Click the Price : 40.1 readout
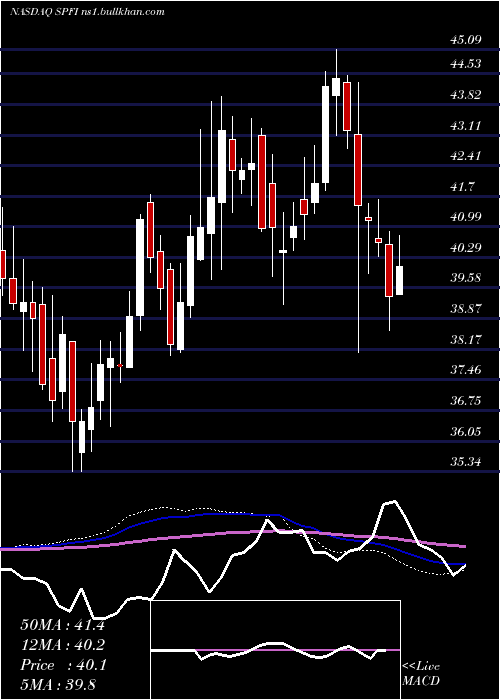The image size is (500, 700). point(62,665)
